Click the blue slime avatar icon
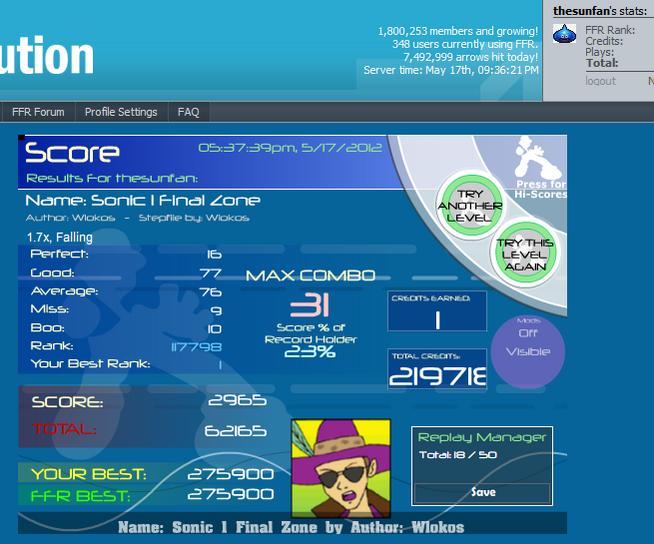 564,34
